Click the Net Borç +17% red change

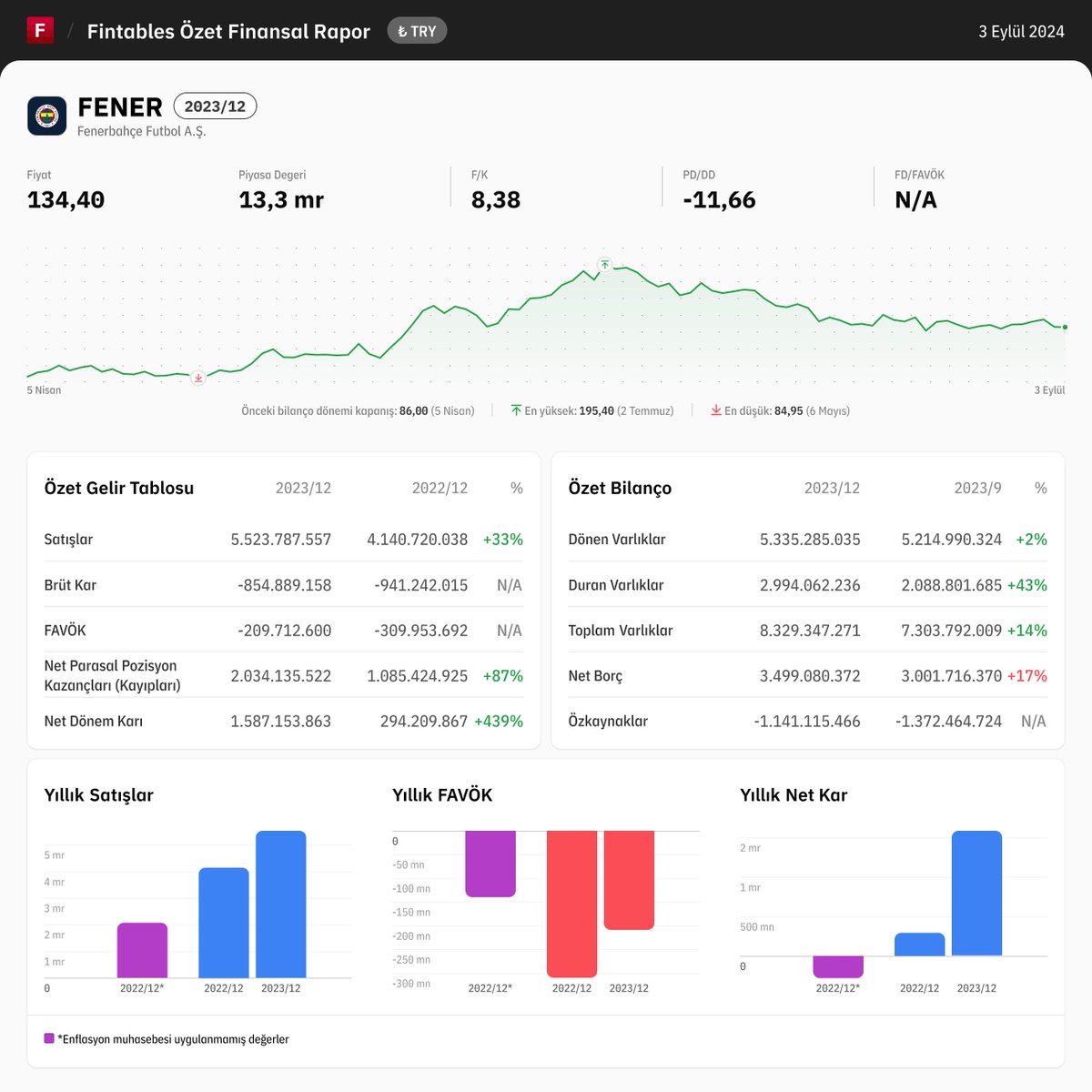(x=1027, y=675)
